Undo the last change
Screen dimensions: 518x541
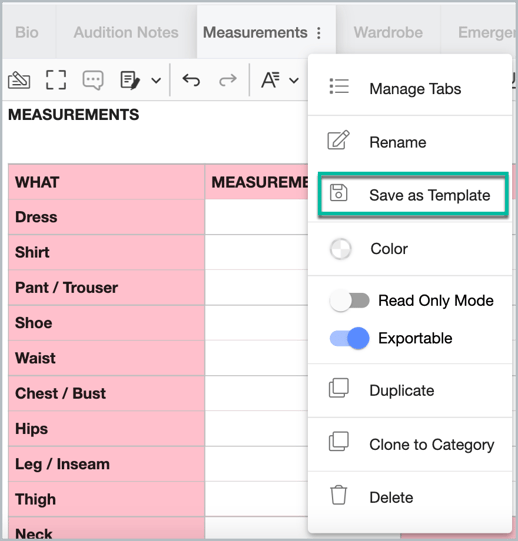pos(191,80)
